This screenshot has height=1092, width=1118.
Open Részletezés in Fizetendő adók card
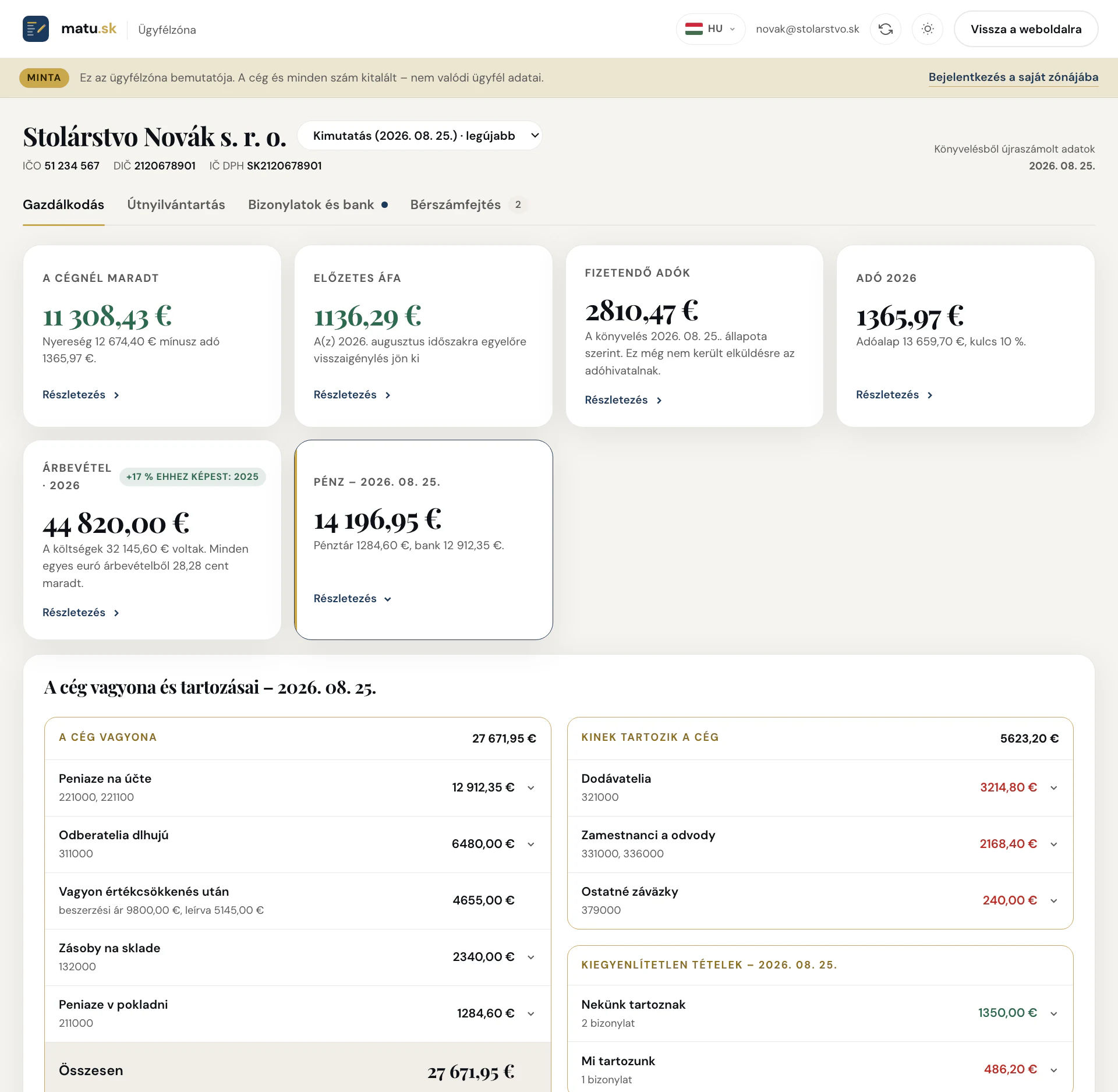pos(624,400)
